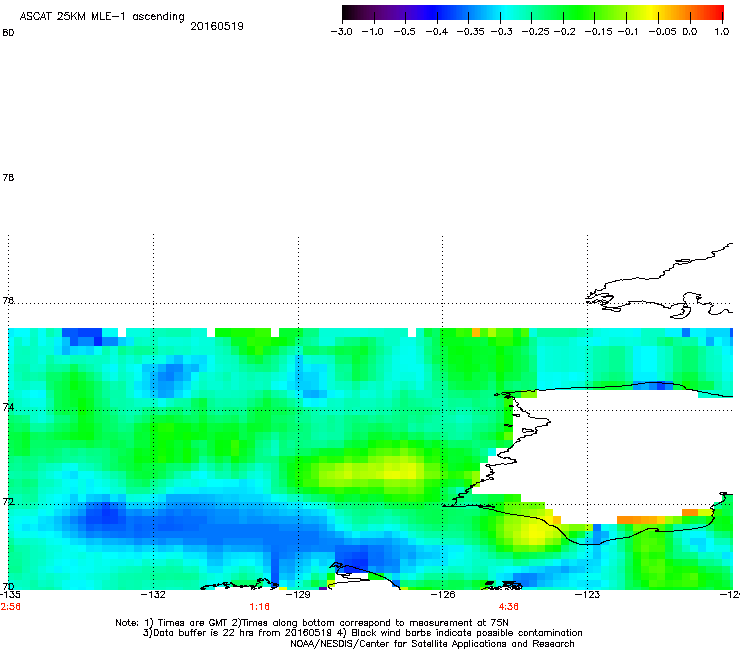Click the "-132" longitude axis label
The height and width of the screenshot is (650, 740).
pyautogui.click(x=153, y=594)
